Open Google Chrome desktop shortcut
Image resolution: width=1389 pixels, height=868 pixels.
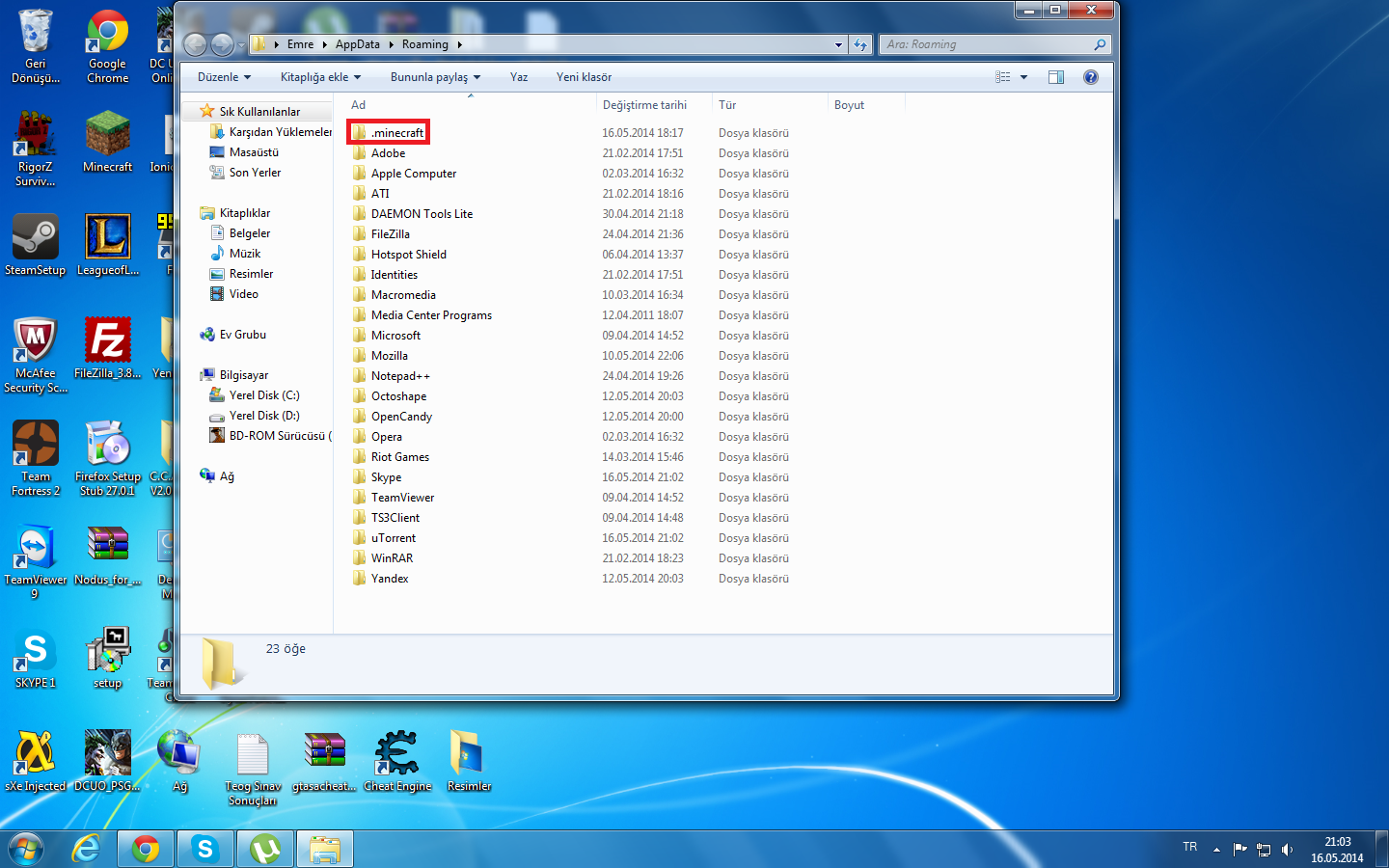coord(107,46)
